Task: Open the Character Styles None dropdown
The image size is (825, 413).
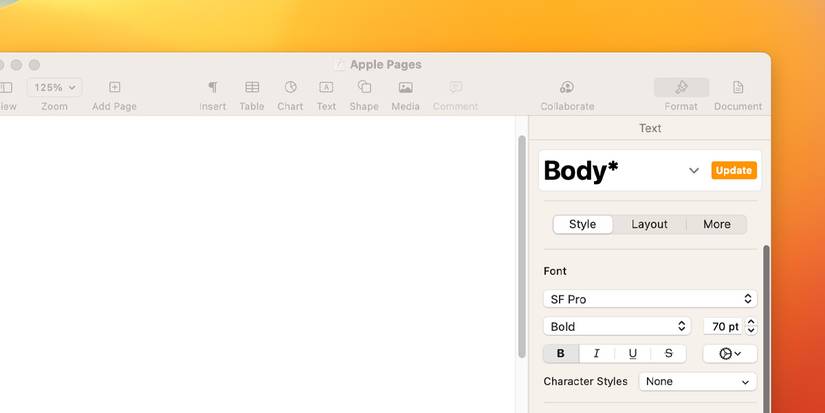Action: click(x=698, y=381)
